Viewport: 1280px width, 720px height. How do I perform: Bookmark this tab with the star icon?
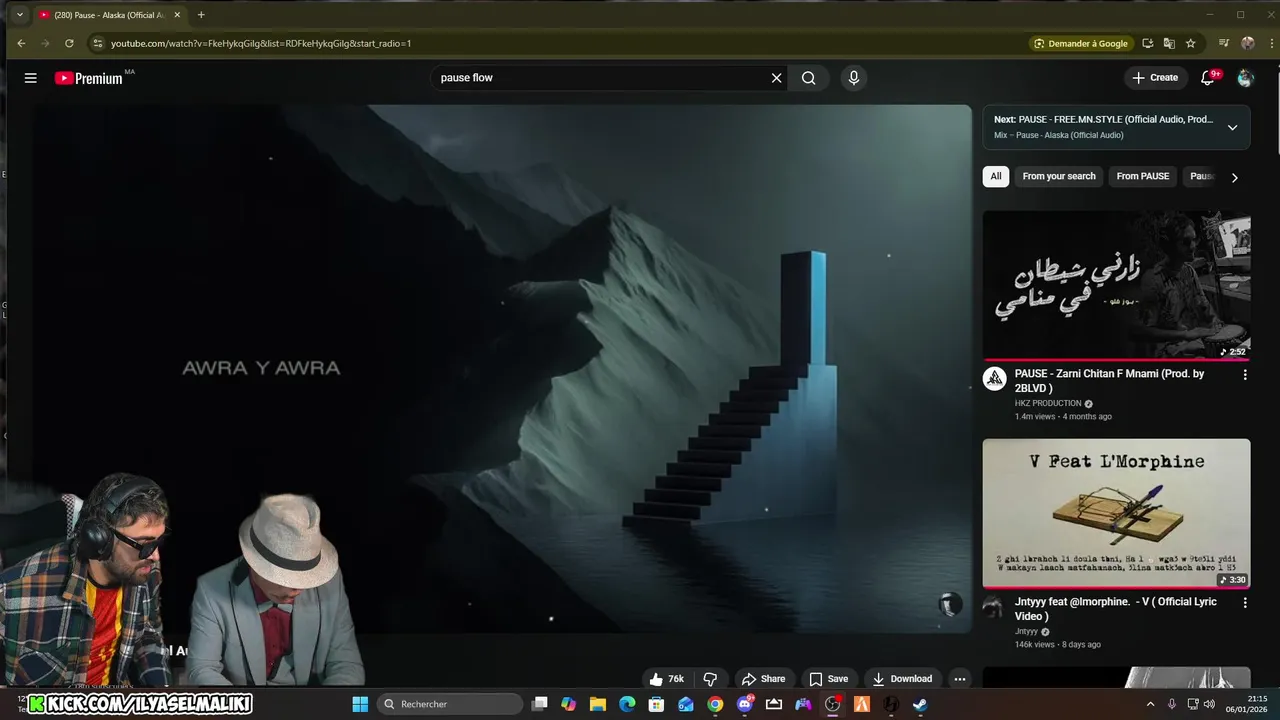(1190, 43)
